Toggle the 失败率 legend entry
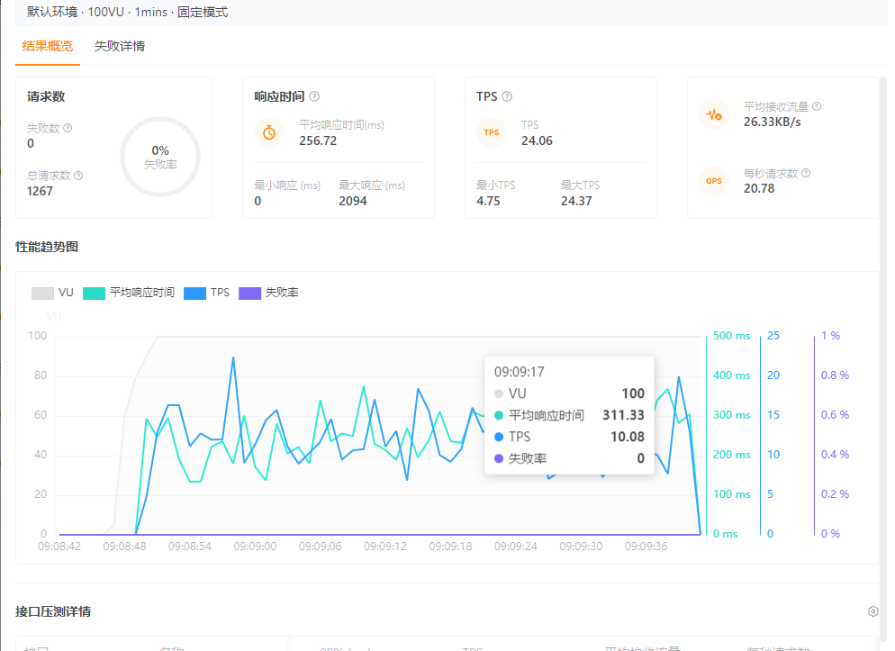 point(269,293)
